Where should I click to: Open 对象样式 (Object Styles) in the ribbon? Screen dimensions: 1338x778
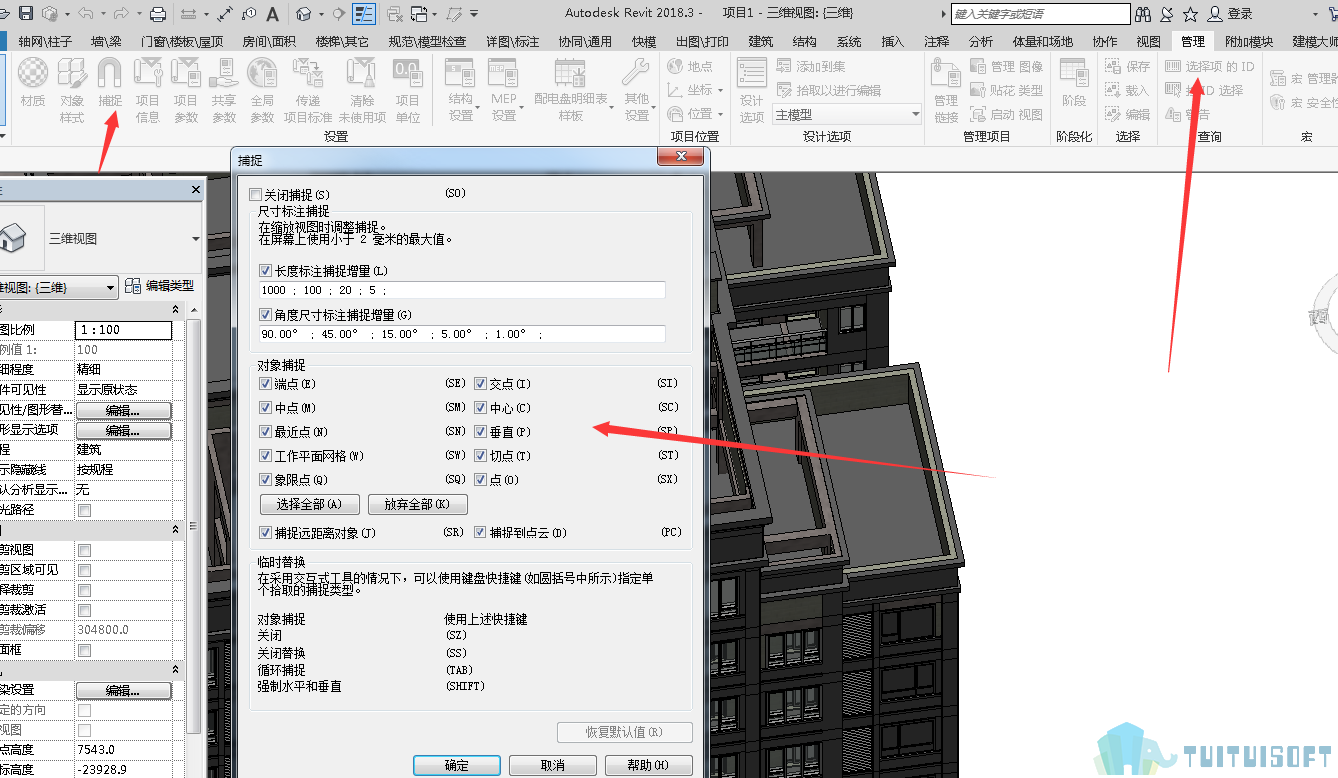point(72,88)
